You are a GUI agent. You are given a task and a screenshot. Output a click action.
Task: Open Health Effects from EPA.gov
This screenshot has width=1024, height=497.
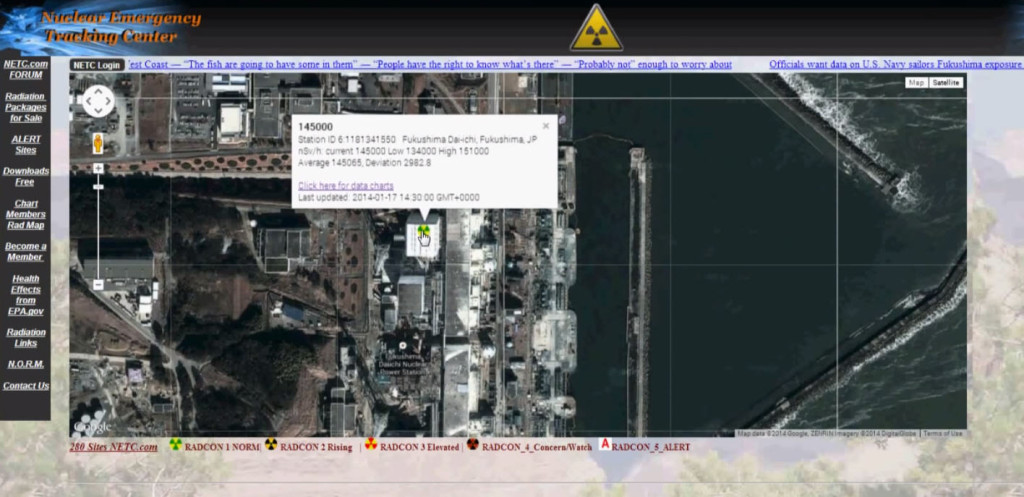click(x=25, y=295)
